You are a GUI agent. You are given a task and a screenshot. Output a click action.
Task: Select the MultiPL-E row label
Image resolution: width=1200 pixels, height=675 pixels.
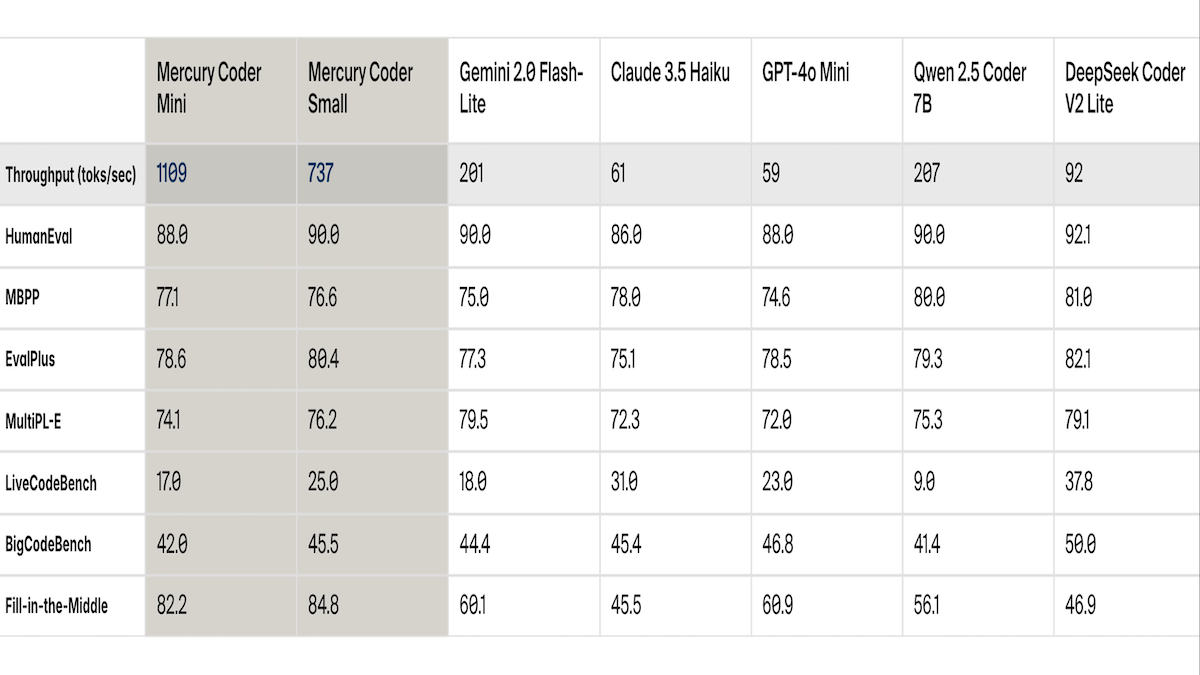(x=34, y=421)
